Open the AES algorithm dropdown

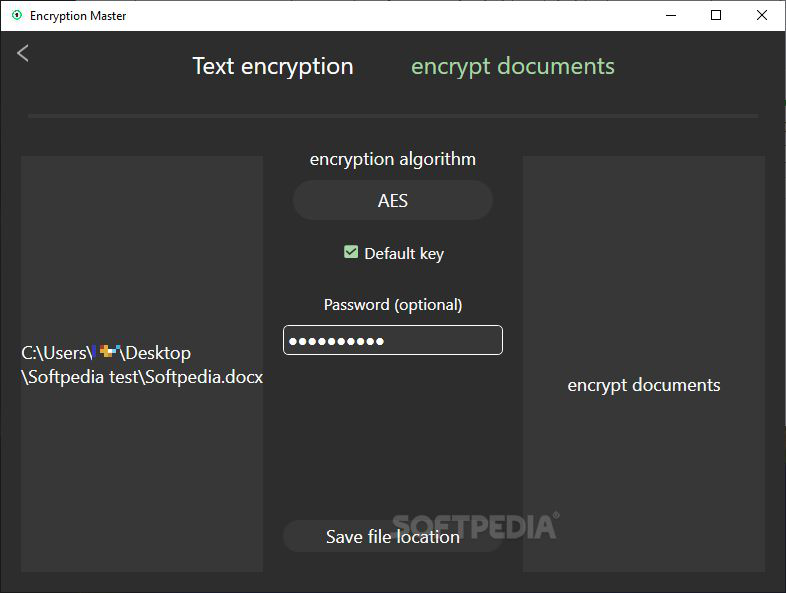[x=392, y=201]
